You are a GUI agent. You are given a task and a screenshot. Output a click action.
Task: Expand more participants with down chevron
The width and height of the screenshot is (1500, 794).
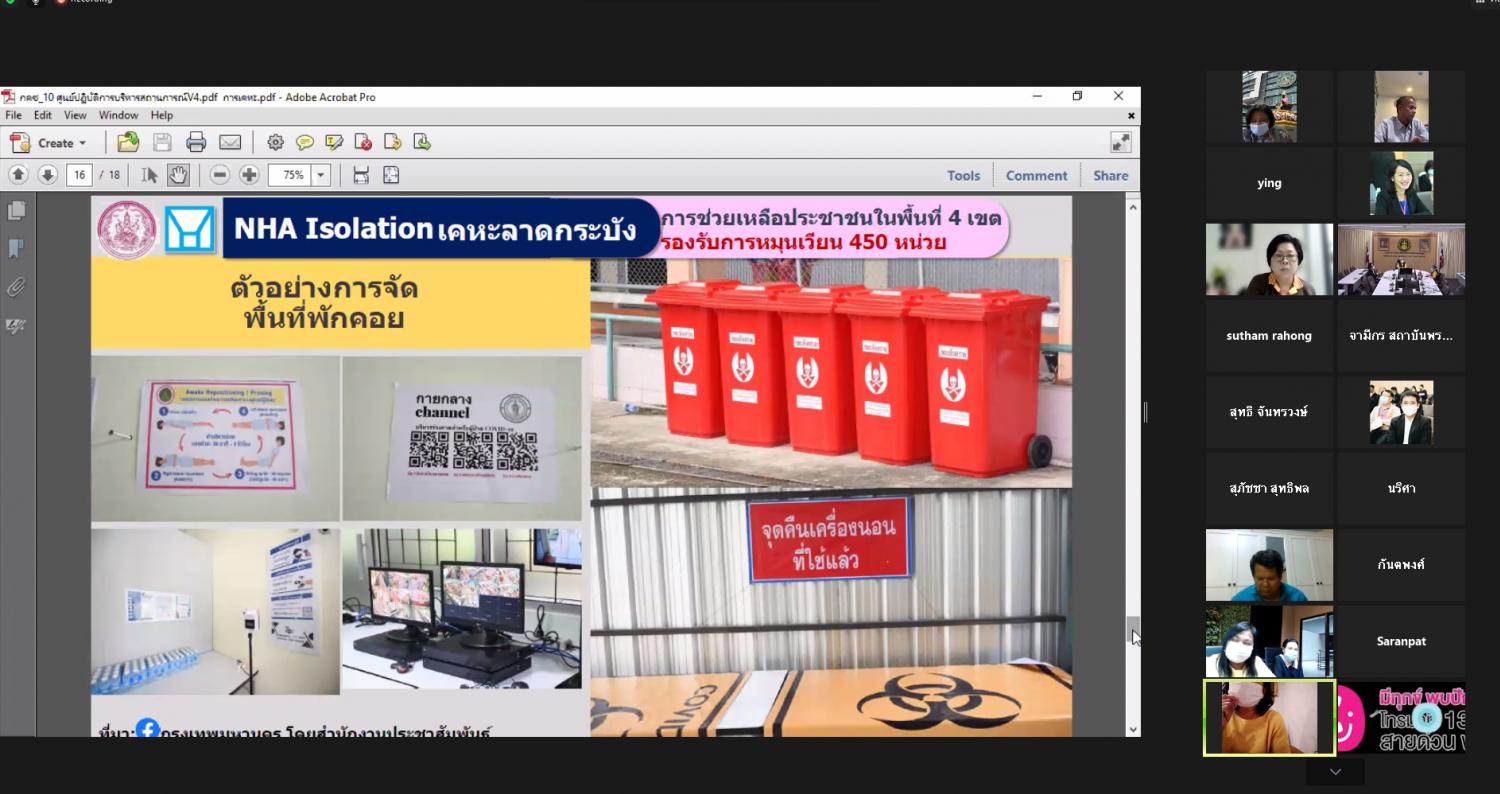pyautogui.click(x=1335, y=772)
